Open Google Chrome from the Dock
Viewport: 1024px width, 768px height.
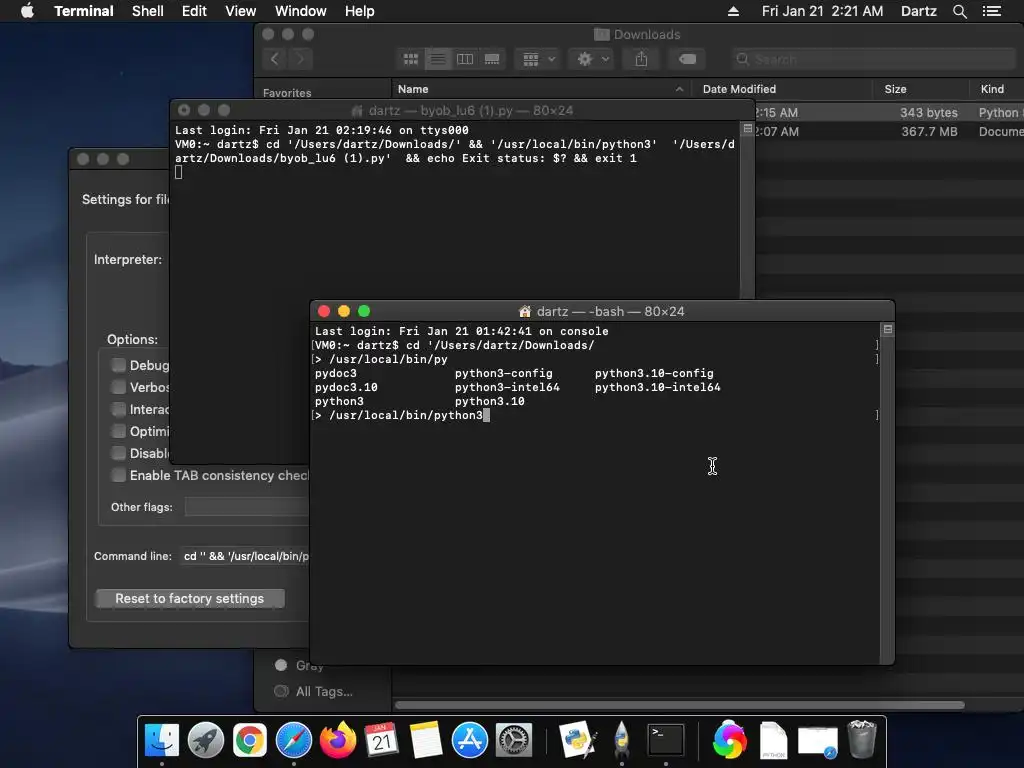click(x=249, y=741)
